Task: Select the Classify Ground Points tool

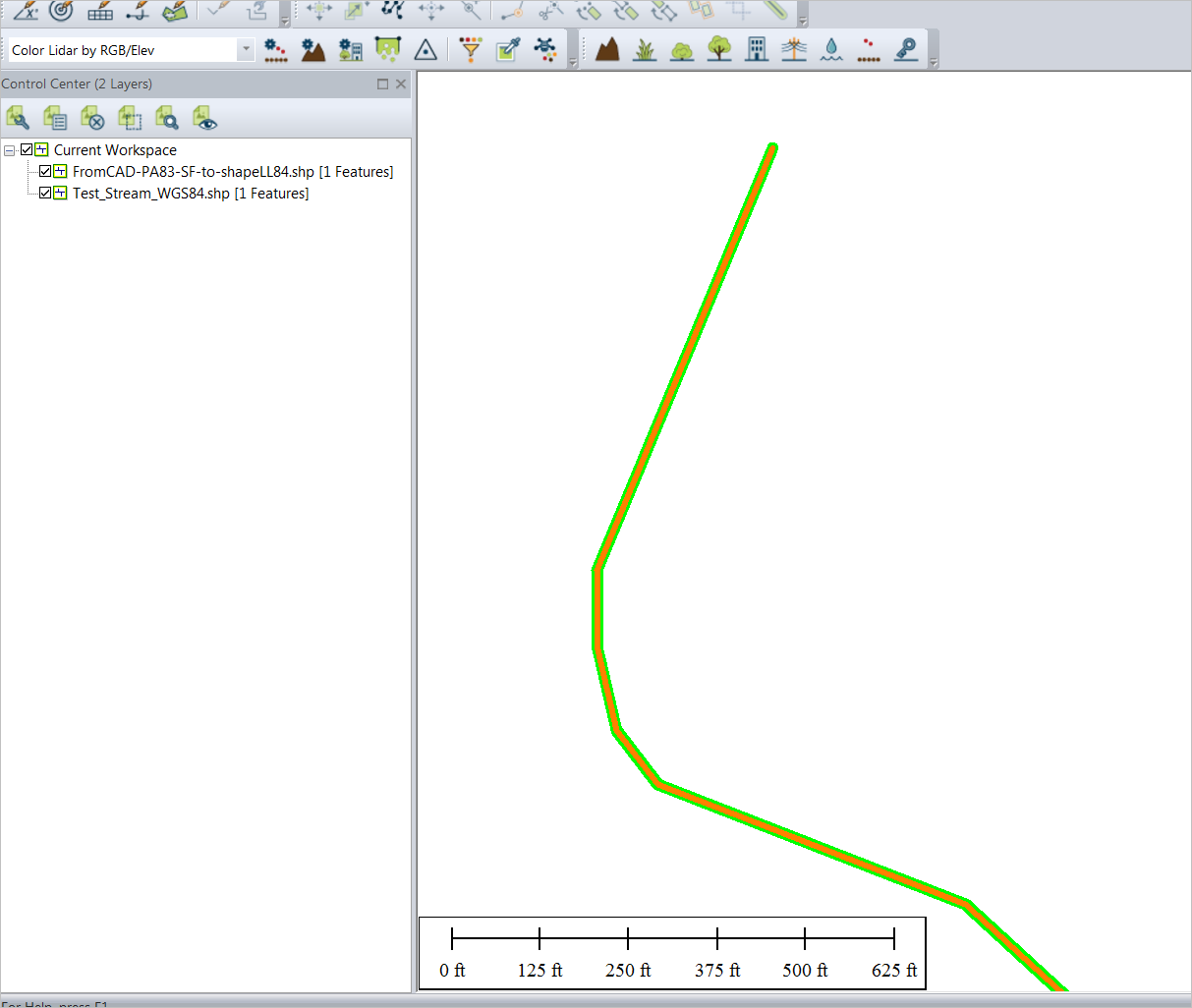Action: pyautogui.click(x=607, y=47)
